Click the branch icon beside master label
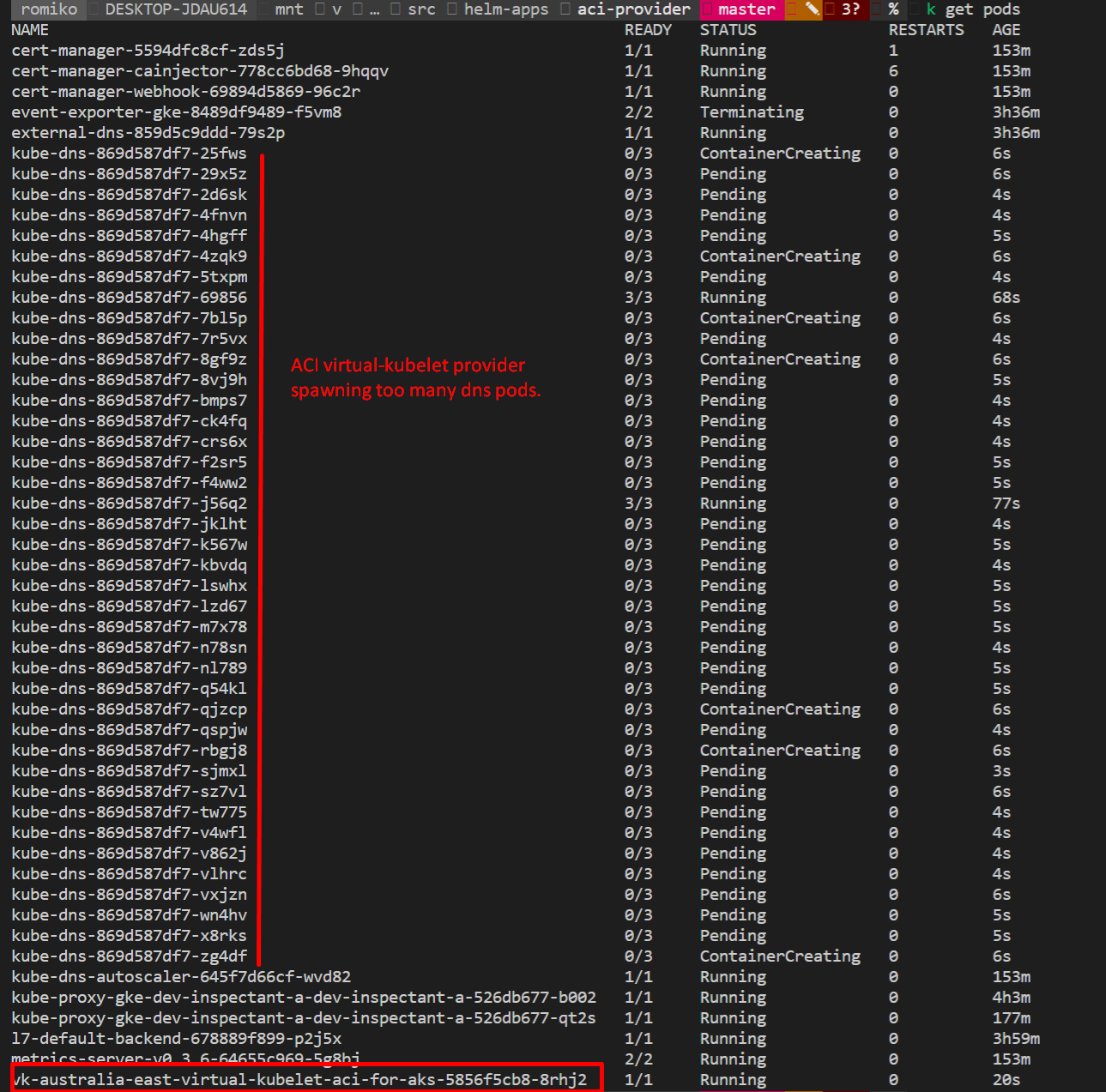Screen dimensions: 1106x1092 pos(707,10)
